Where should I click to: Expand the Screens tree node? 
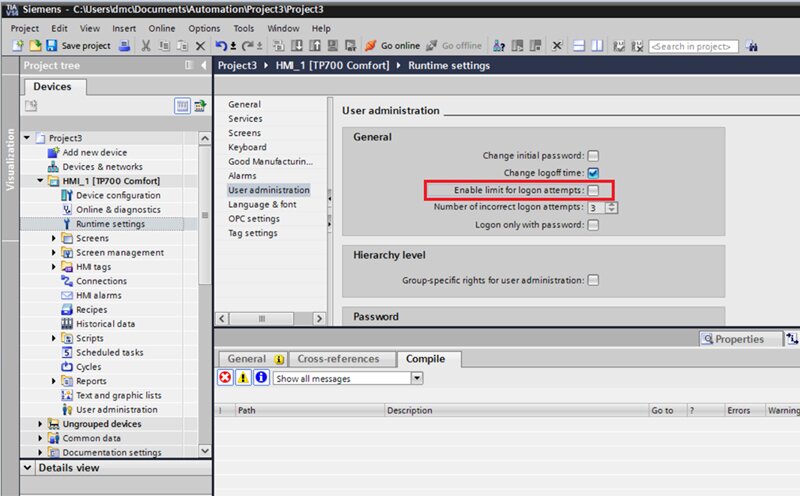tap(53, 238)
